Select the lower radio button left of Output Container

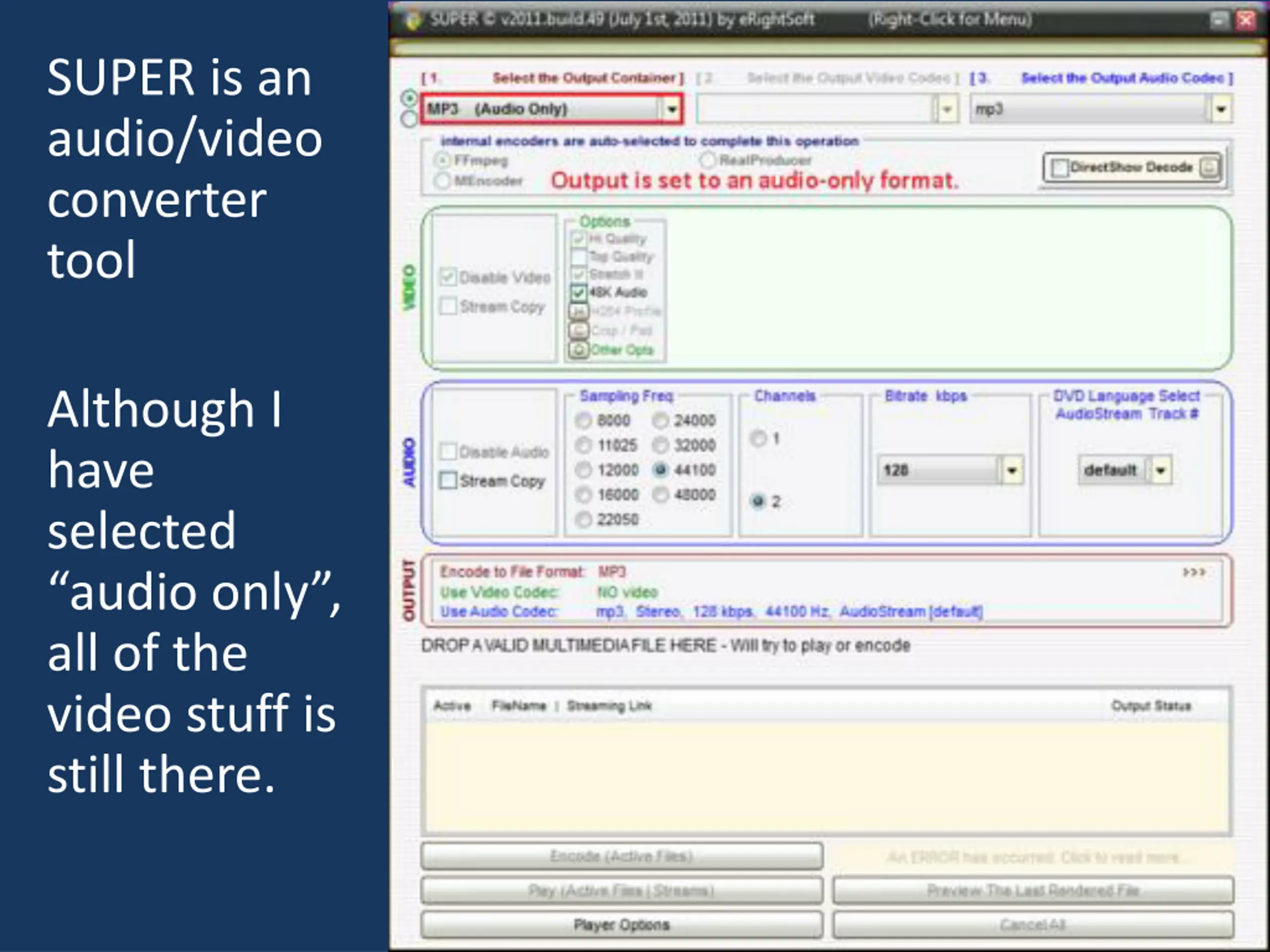[x=409, y=119]
